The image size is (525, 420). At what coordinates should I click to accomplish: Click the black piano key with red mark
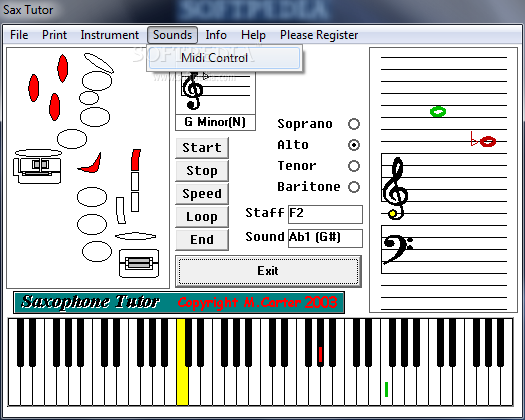point(320,342)
